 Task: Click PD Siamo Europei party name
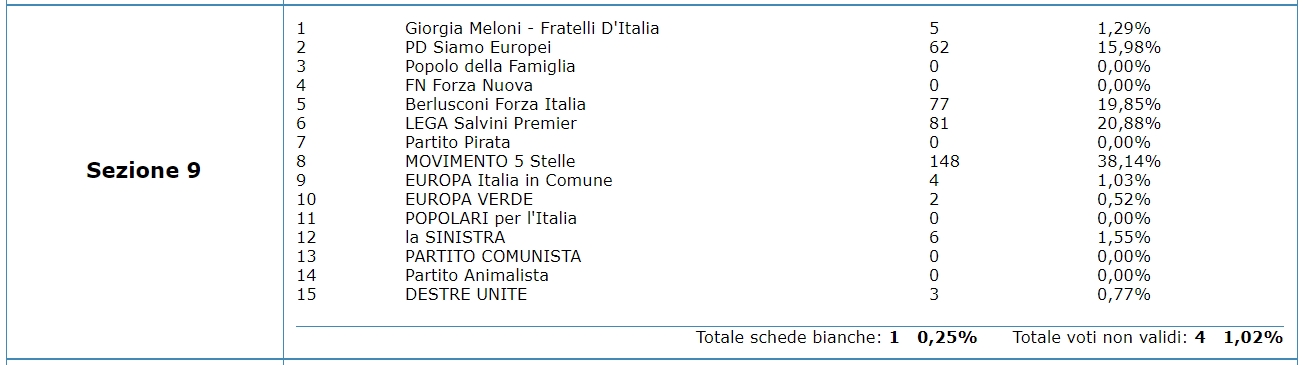click(478, 47)
